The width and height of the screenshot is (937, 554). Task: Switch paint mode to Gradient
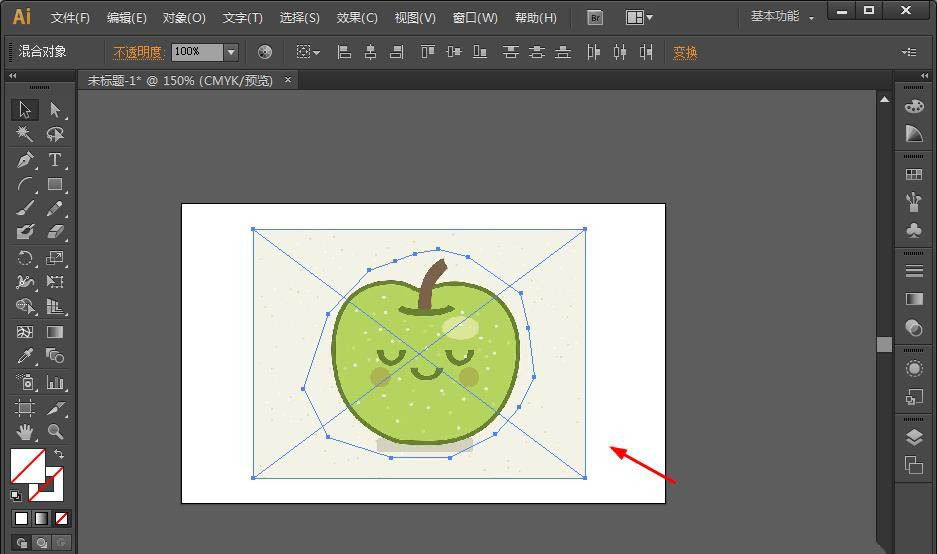(41, 519)
